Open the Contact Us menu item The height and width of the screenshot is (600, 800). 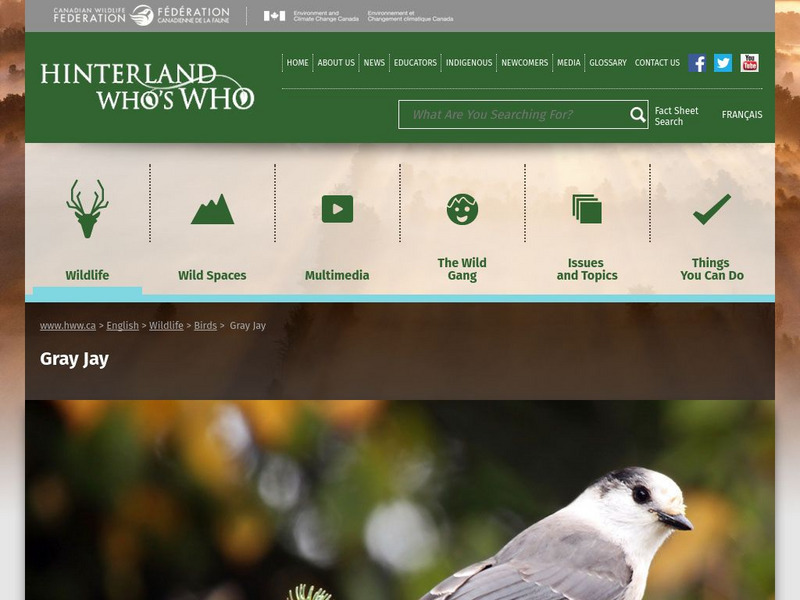pyautogui.click(x=657, y=63)
